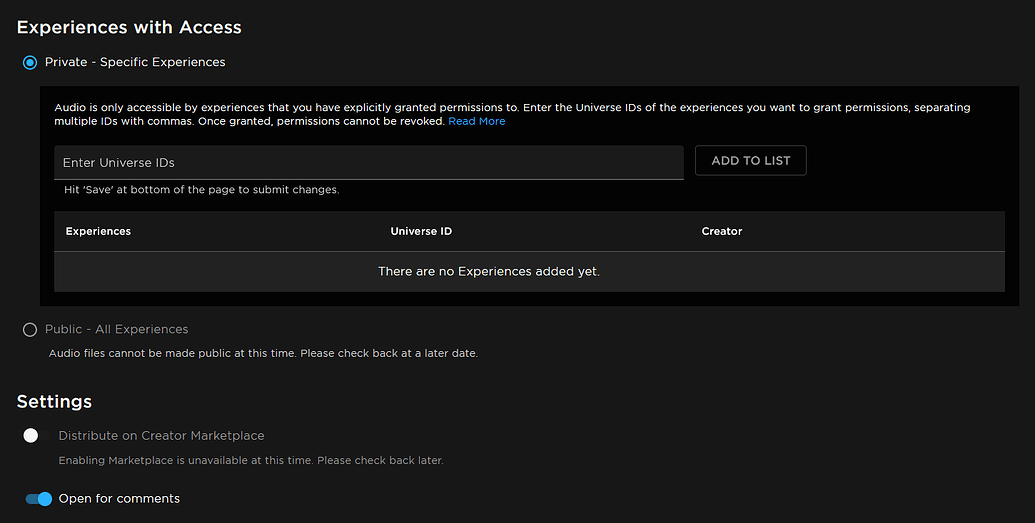This screenshot has height=523, width=1035.
Task: Click the 'Hit Save at bottom' hint text
Action: 201,190
